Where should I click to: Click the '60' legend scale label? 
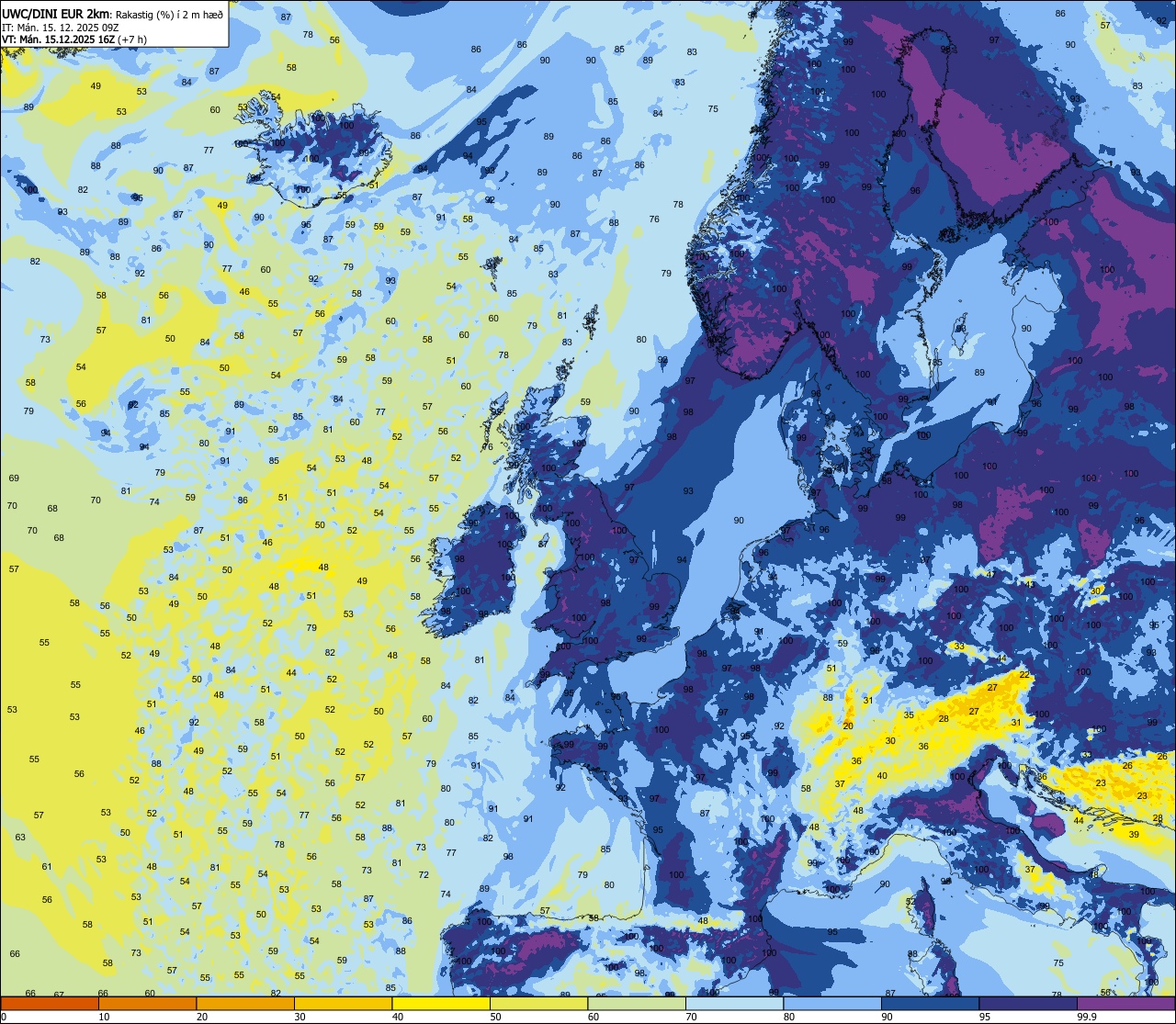[x=593, y=1016]
